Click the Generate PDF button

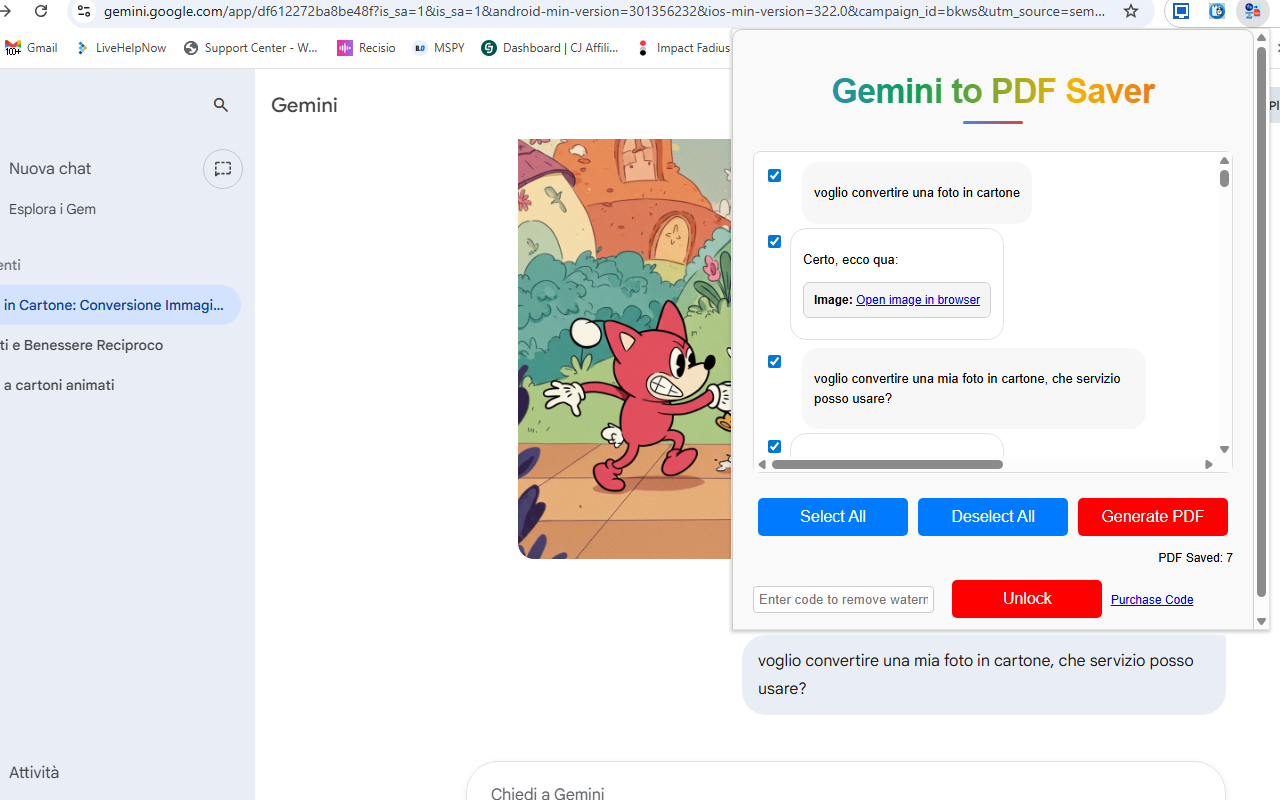(x=1152, y=516)
